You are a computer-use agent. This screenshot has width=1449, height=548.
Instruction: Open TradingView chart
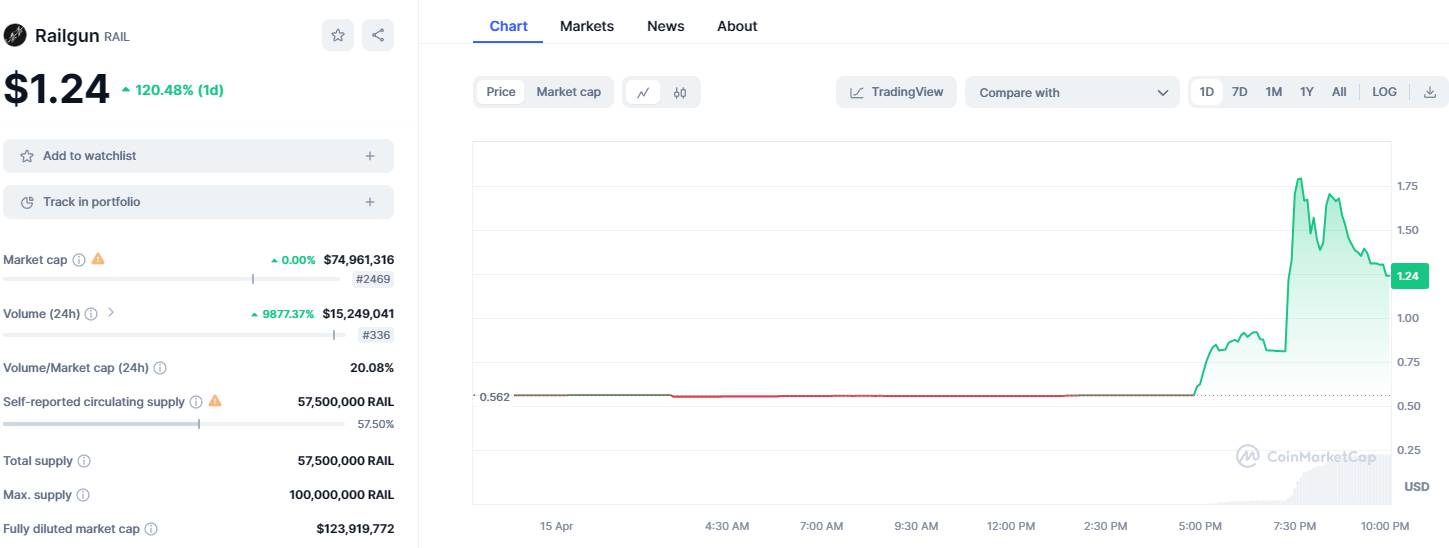pyautogui.click(x=897, y=92)
